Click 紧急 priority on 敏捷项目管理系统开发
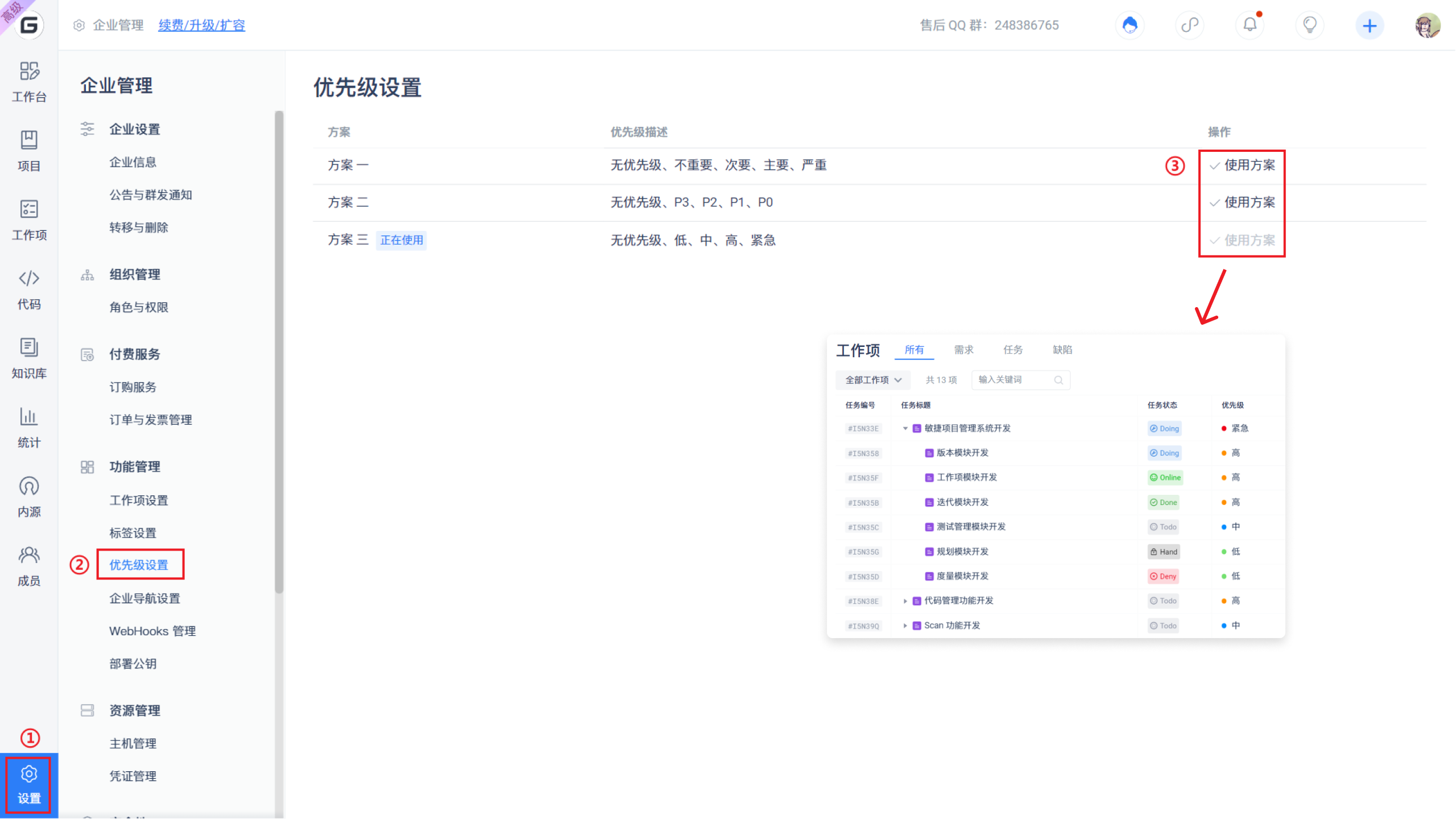Screen dimensions: 1456x819 [1235, 428]
